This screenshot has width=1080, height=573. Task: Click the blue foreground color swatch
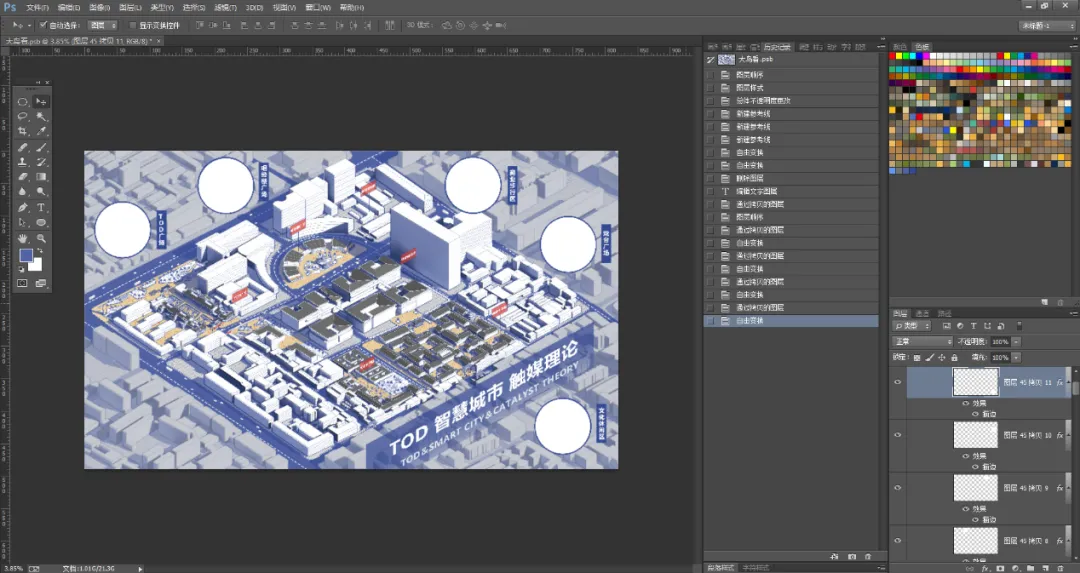[26, 256]
